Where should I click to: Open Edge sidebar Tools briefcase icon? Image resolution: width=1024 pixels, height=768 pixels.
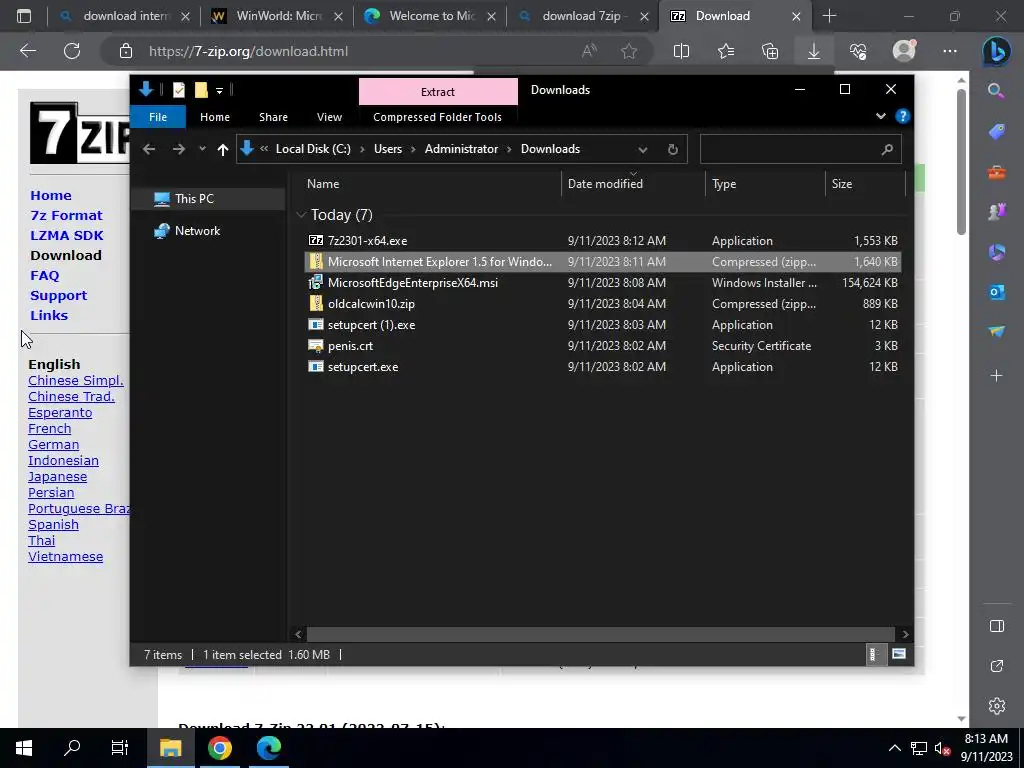996,172
